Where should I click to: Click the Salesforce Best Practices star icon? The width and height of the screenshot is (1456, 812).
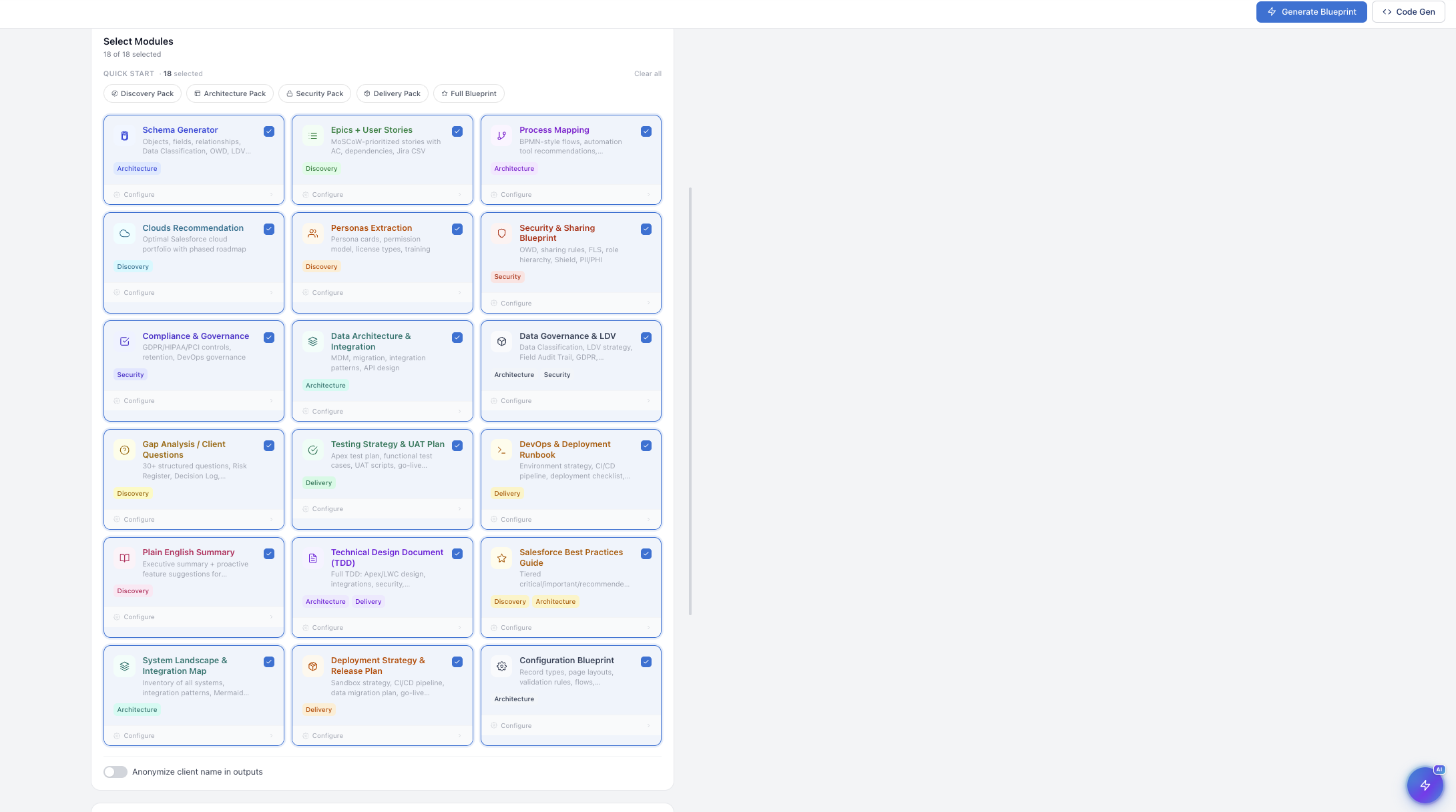pos(501,558)
